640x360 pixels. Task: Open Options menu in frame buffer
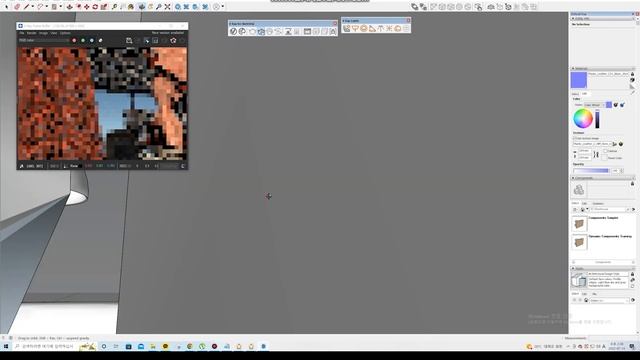[x=65, y=33]
